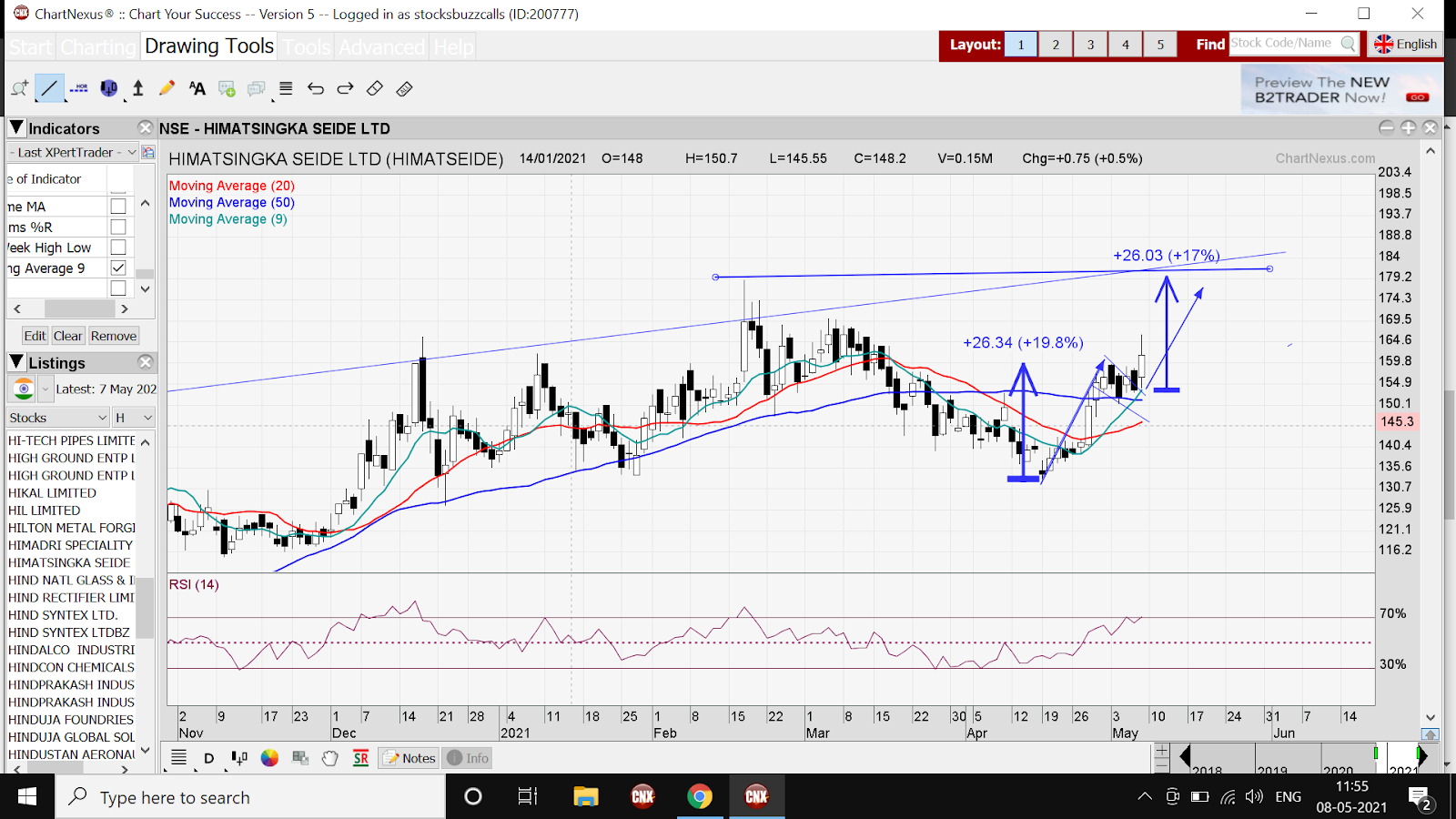The width and height of the screenshot is (1456, 819).
Task: Open the color wheel settings icon
Action: click(269, 757)
